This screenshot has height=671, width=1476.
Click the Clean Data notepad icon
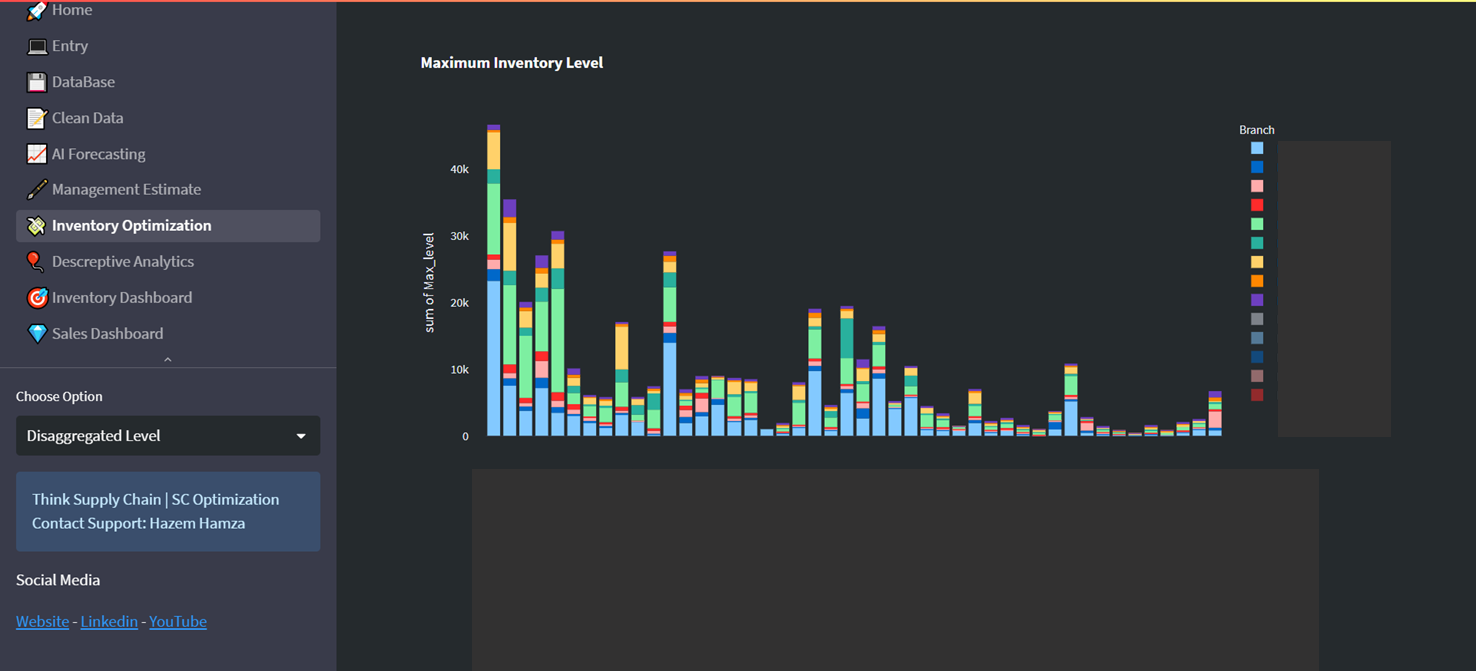click(x=36, y=118)
